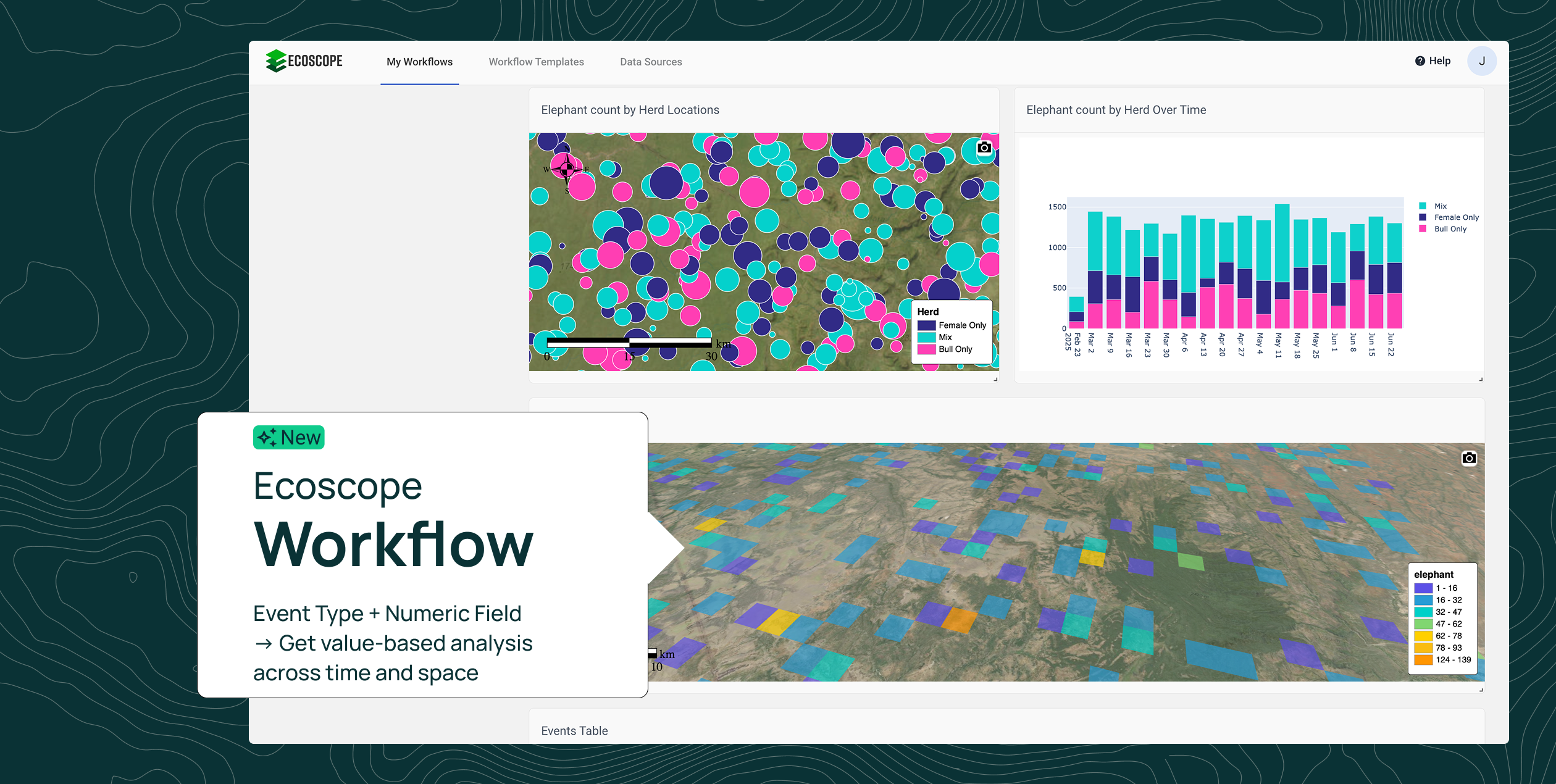Screen dimensions: 1556x784
Task: Toggle Female Only series in chart legend
Action: tap(1456, 217)
